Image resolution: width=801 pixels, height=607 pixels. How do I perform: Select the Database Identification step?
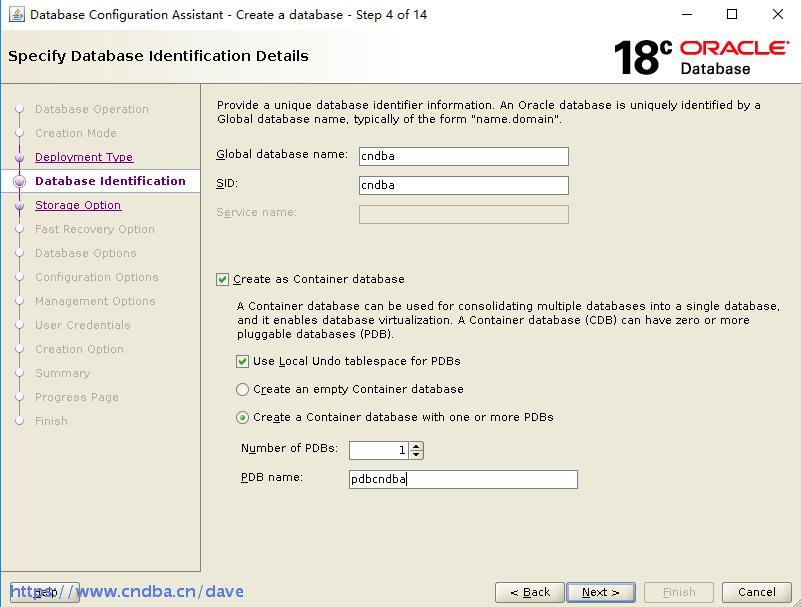click(110, 181)
